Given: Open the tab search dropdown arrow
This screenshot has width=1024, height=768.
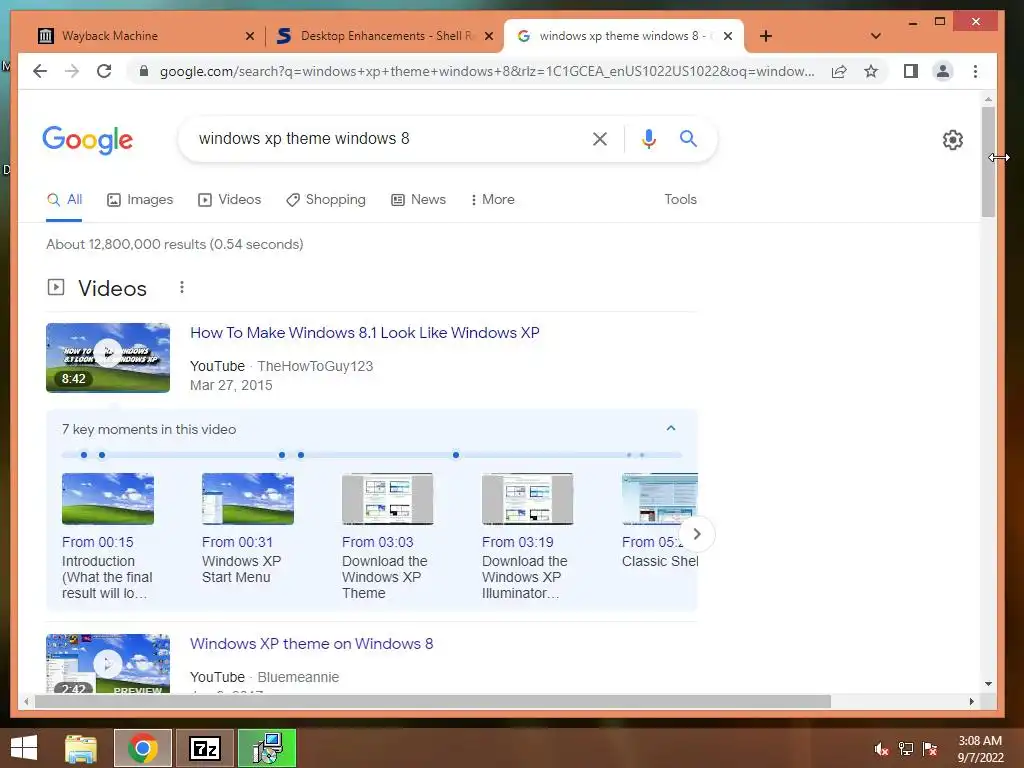Looking at the screenshot, I should tap(876, 36).
